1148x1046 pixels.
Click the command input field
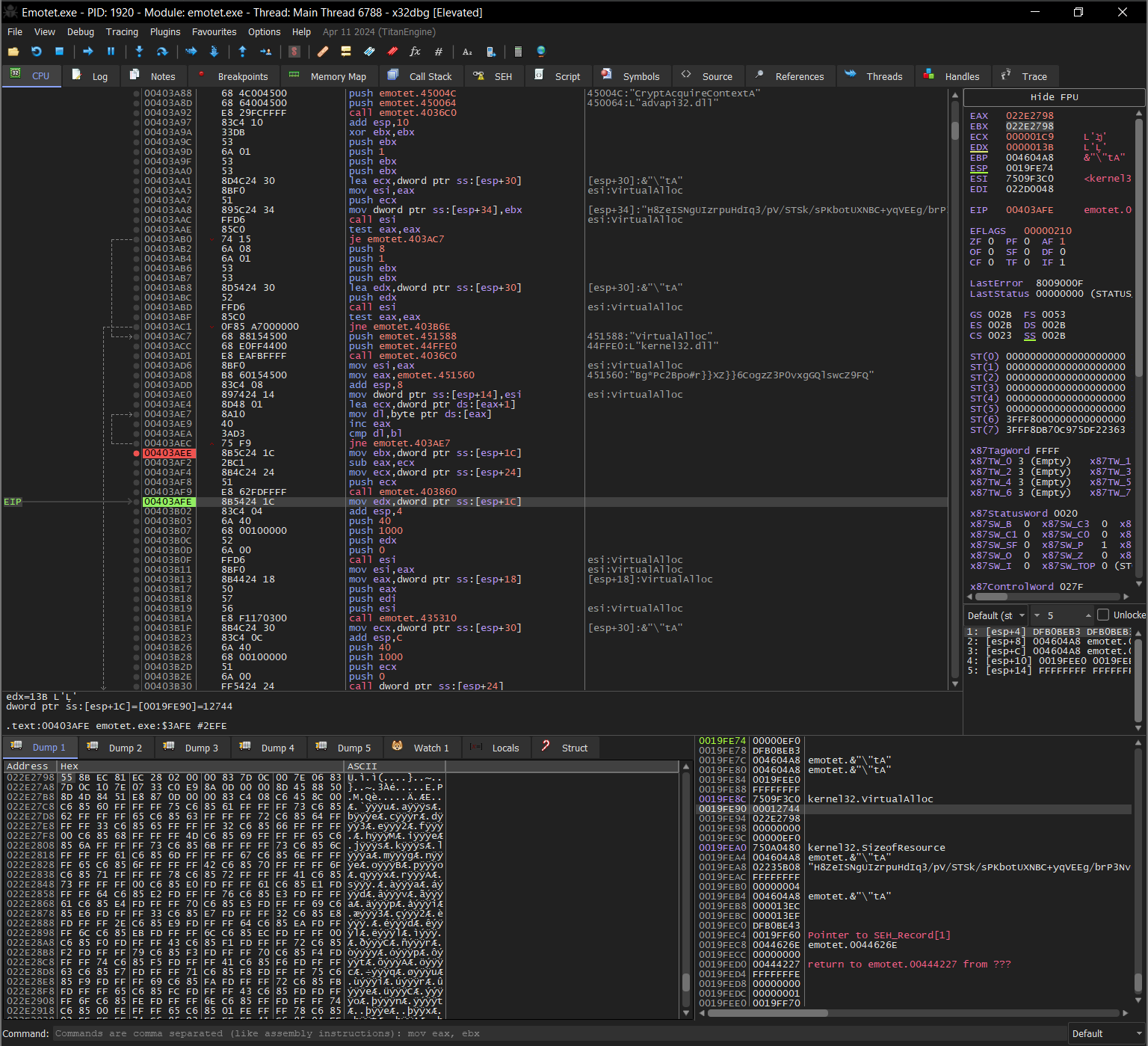pos(560,1034)
